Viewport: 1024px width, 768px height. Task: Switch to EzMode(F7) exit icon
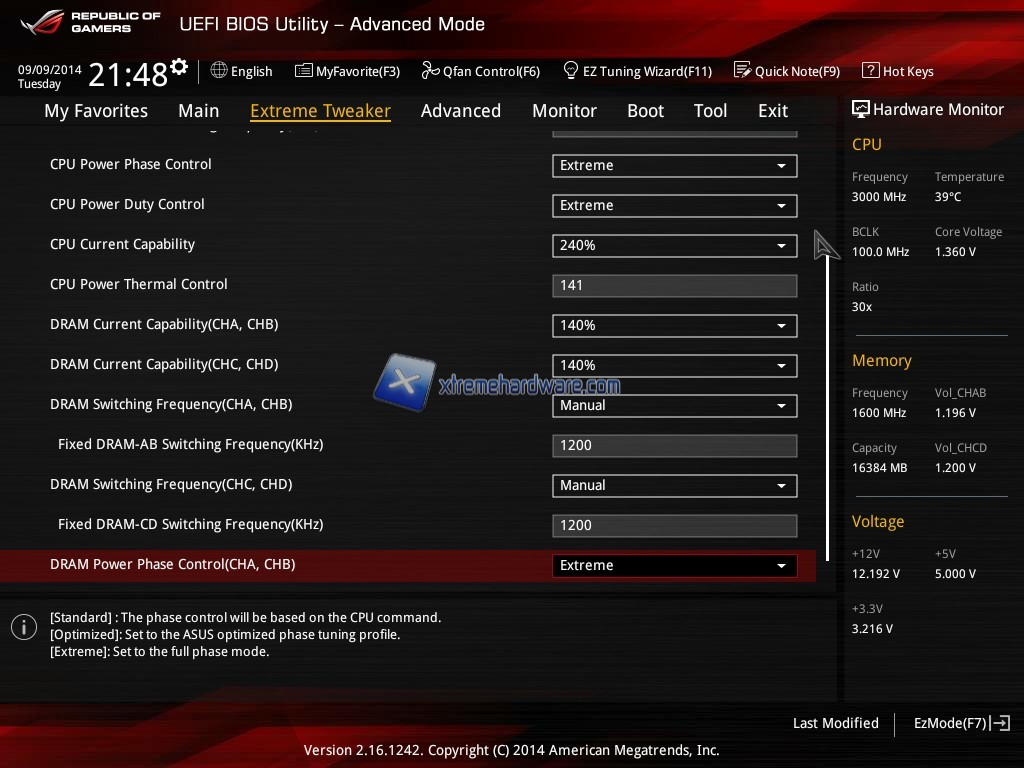[1001, 723]
